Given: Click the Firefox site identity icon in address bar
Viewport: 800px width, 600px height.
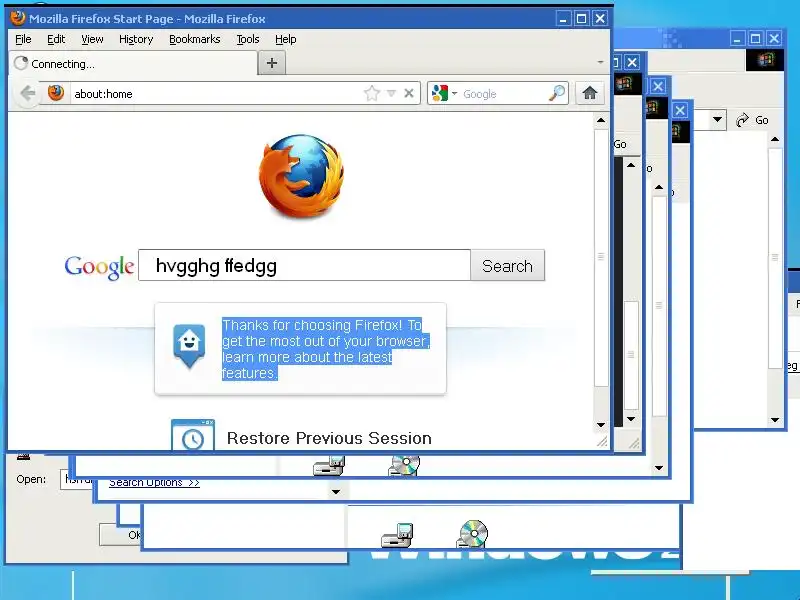Looking at the screenshot, I should pos(56,93).
